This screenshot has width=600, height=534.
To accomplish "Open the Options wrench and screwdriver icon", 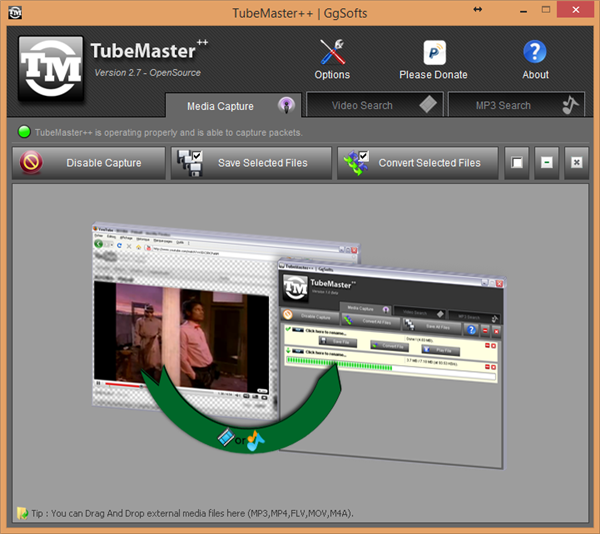I will pos(332,52).
